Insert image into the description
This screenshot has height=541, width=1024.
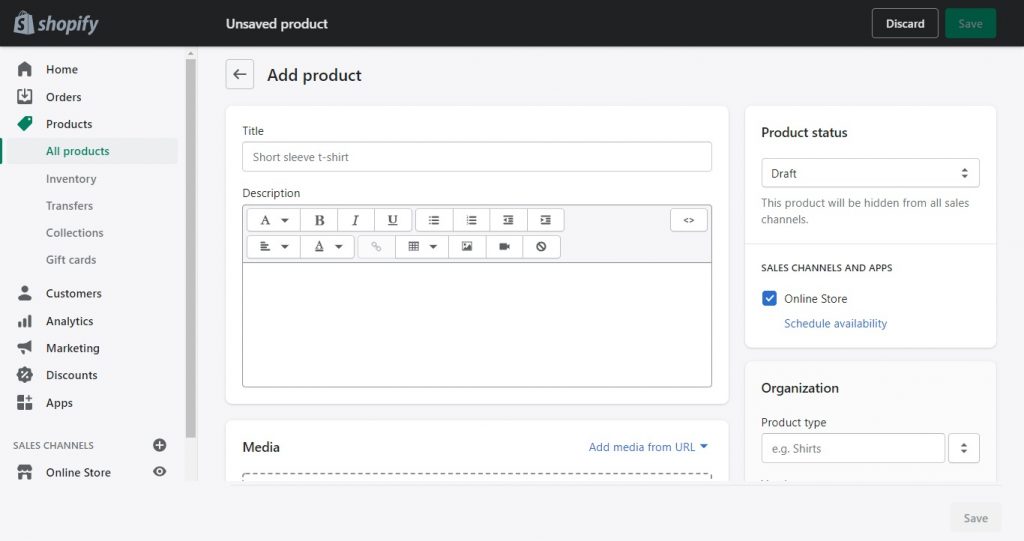point(467,246)
